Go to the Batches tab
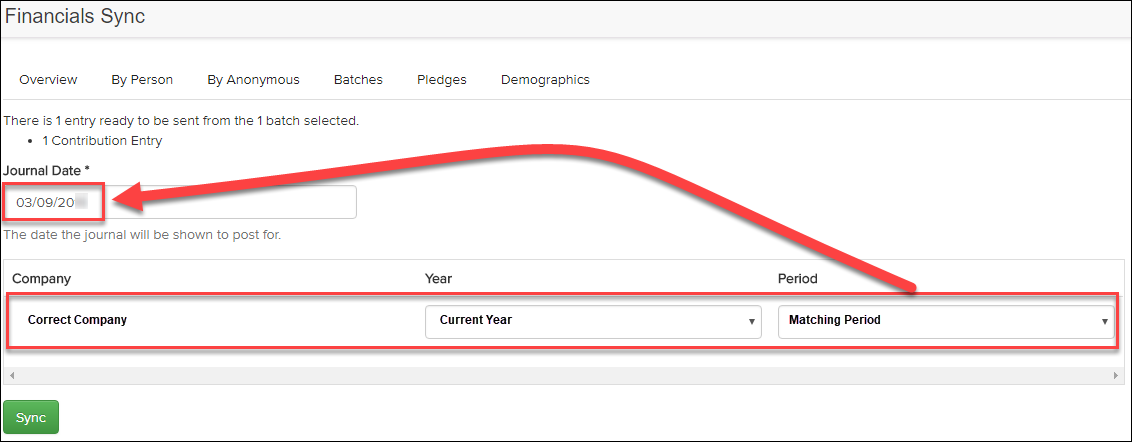The height and width of the screenshot is (442, 1132). (x=358, y=79)
